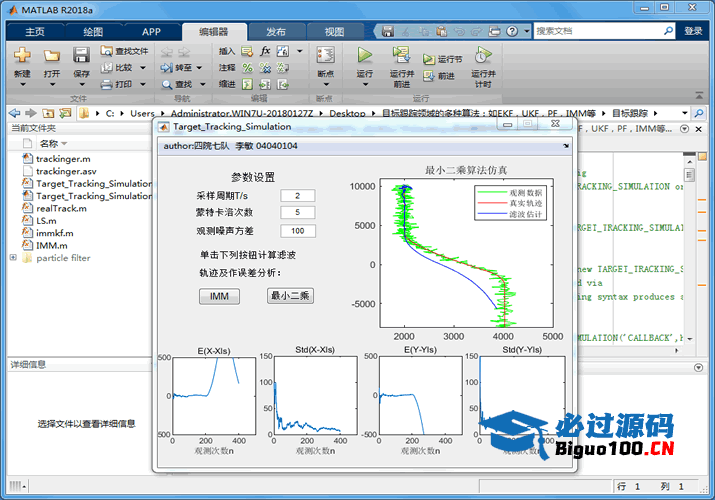Click the New (新建) file icon
Image resolution: width=715 pixels, height=500 pixels.
(22, 56)
